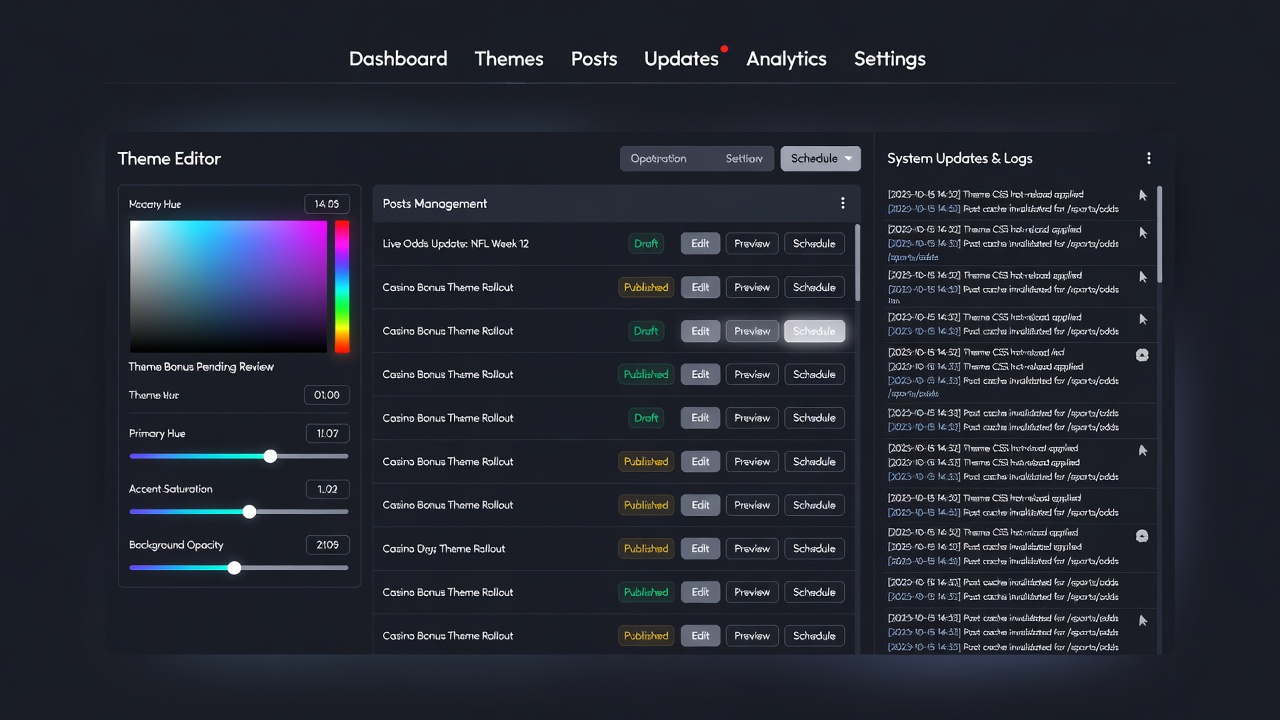Screen dimensions: 1280x720
Task: Click the Casino Days Theme Rollout title
Action: pyautogui.click(x=444, y=548)
